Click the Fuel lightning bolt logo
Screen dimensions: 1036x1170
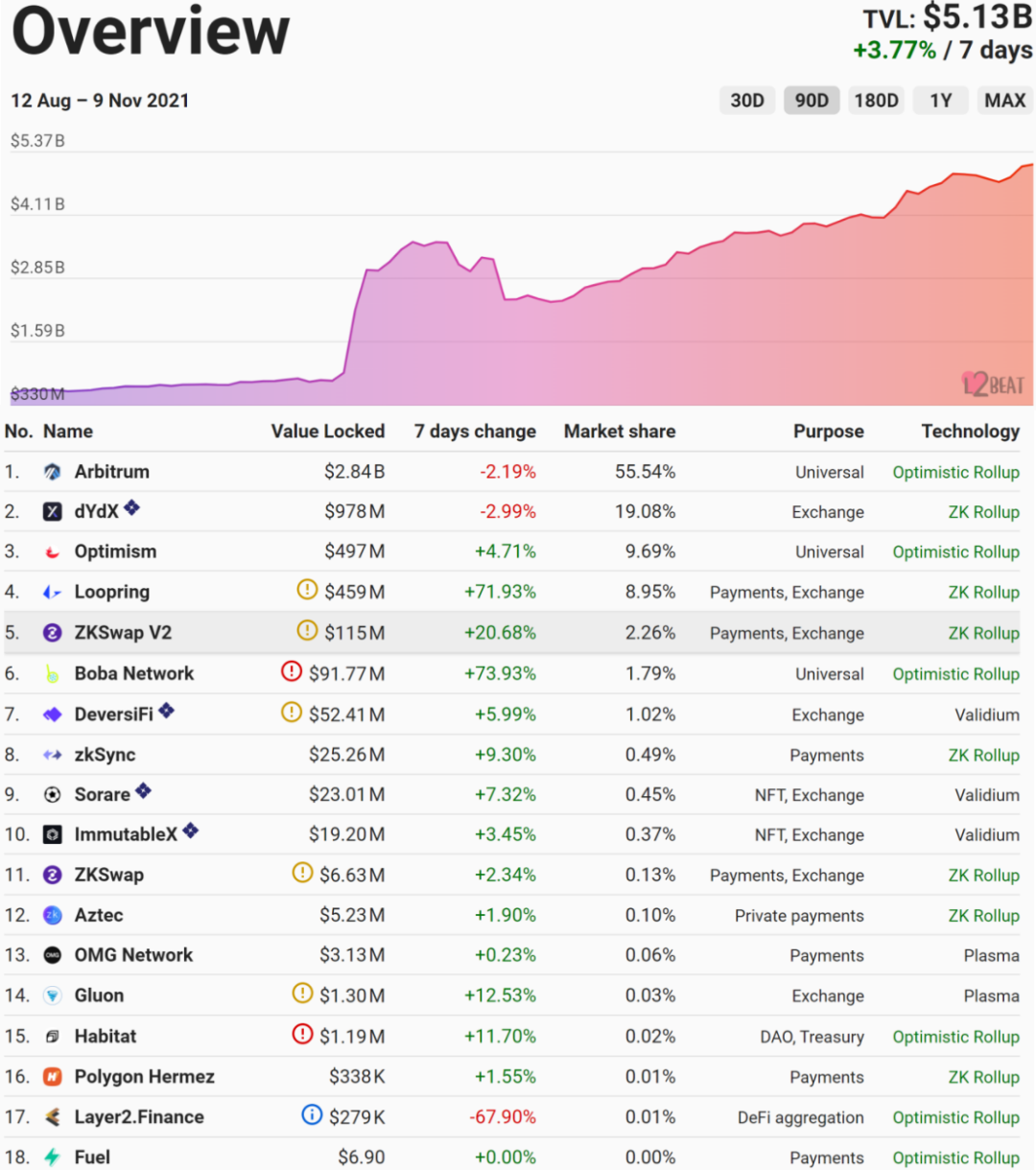[x=53, y=1158]
